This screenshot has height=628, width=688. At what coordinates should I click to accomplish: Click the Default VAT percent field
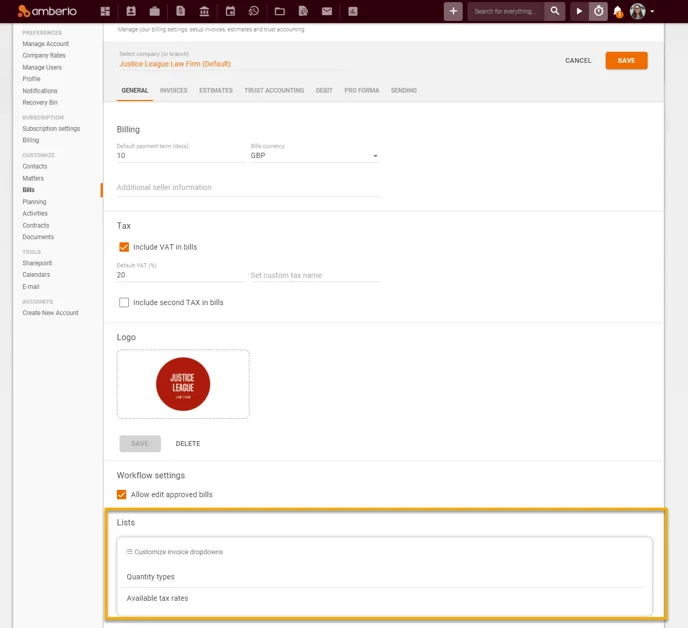[x=181, y=275]
